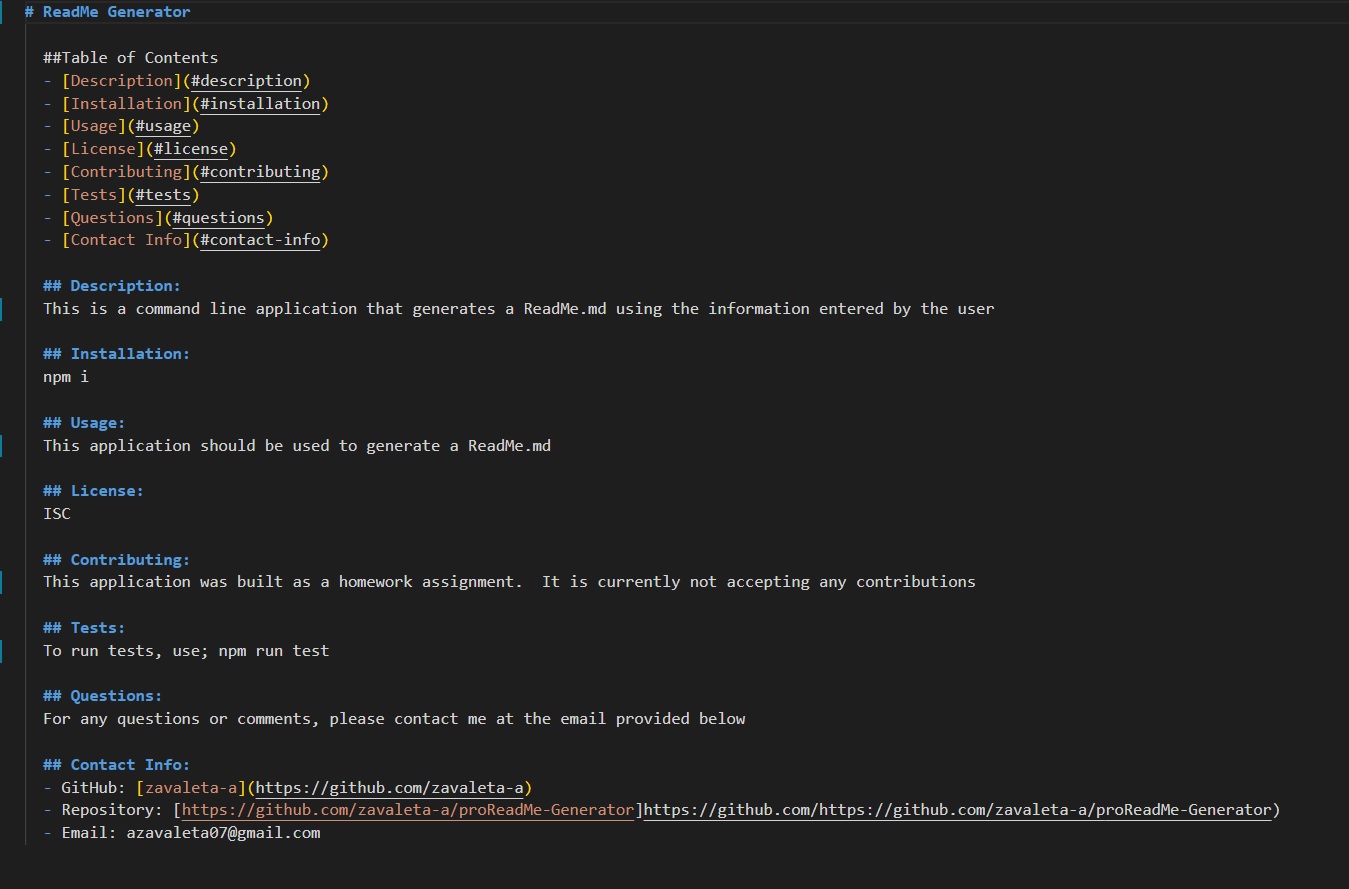
Task: Open the #contact-info anchor link
Action: [x=260, y=240]
